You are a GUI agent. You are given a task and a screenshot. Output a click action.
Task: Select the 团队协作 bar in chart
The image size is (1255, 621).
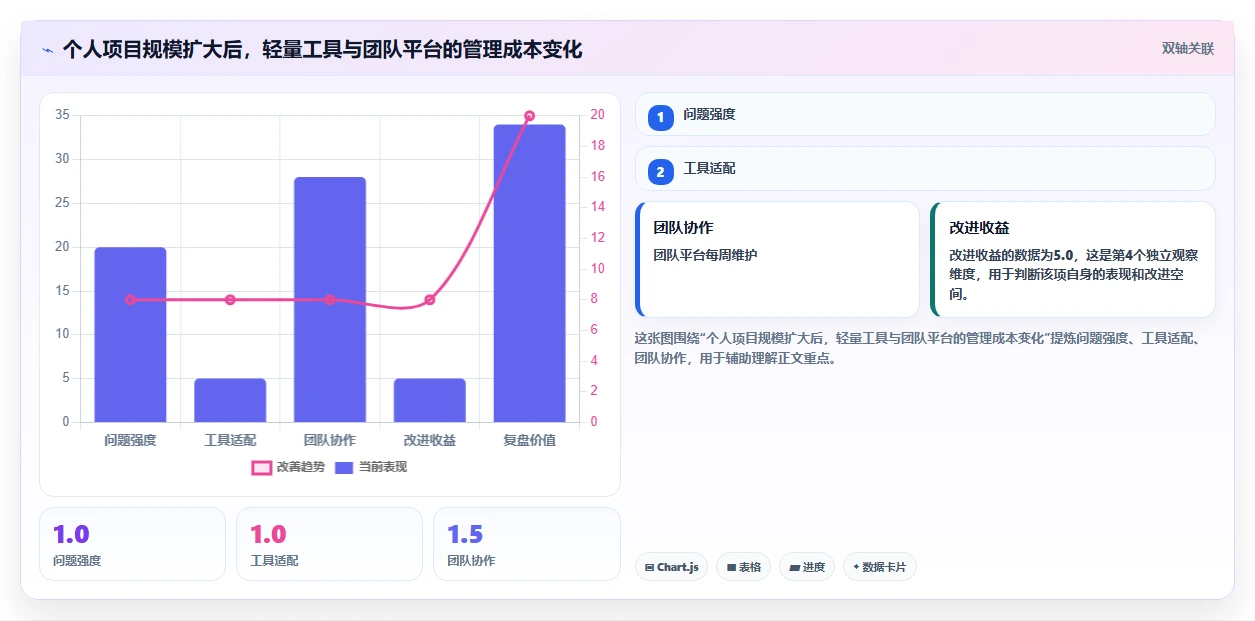click(x=330, y=299)
